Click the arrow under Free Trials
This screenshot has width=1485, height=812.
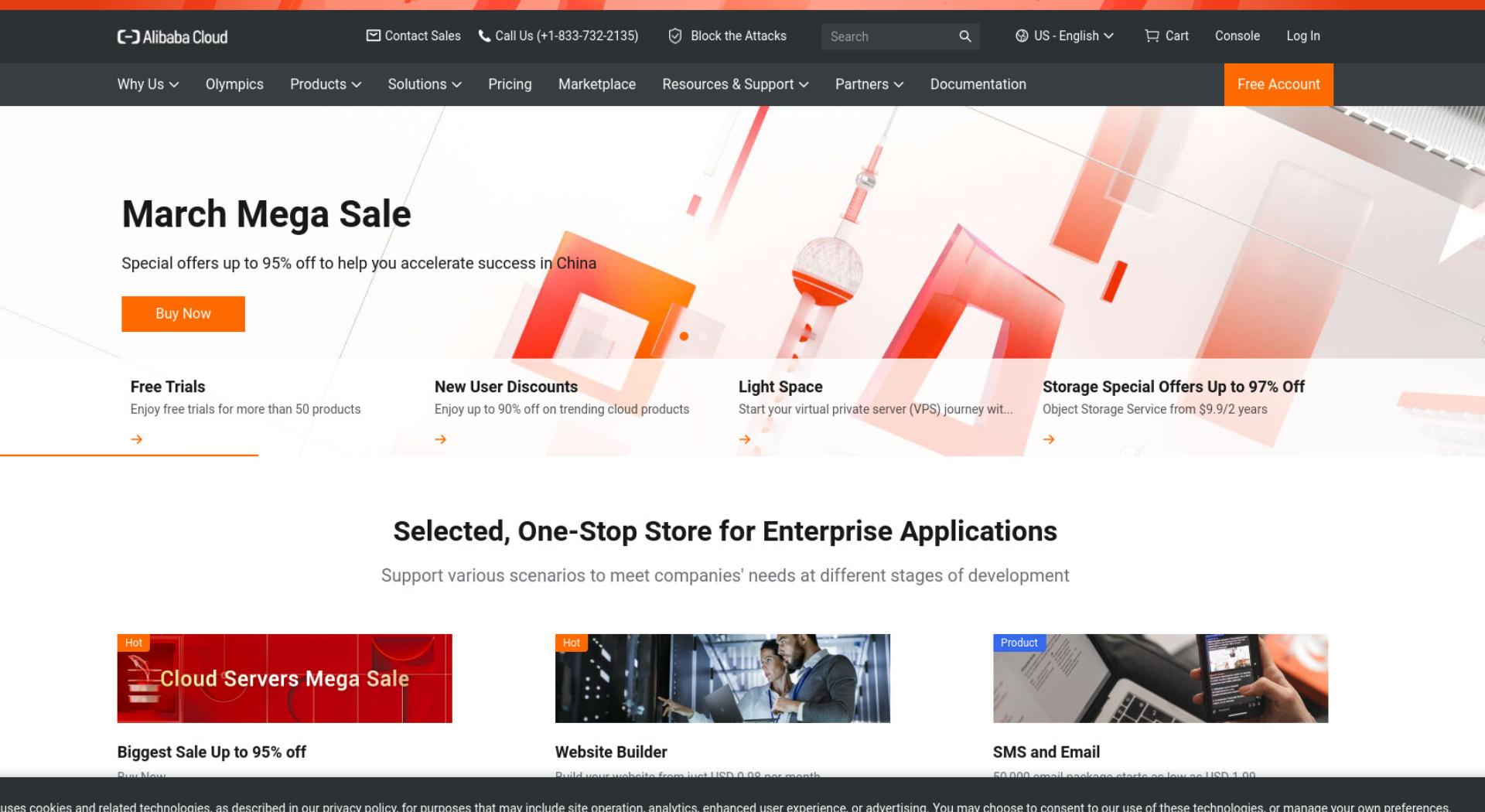(x=137, y=439)
